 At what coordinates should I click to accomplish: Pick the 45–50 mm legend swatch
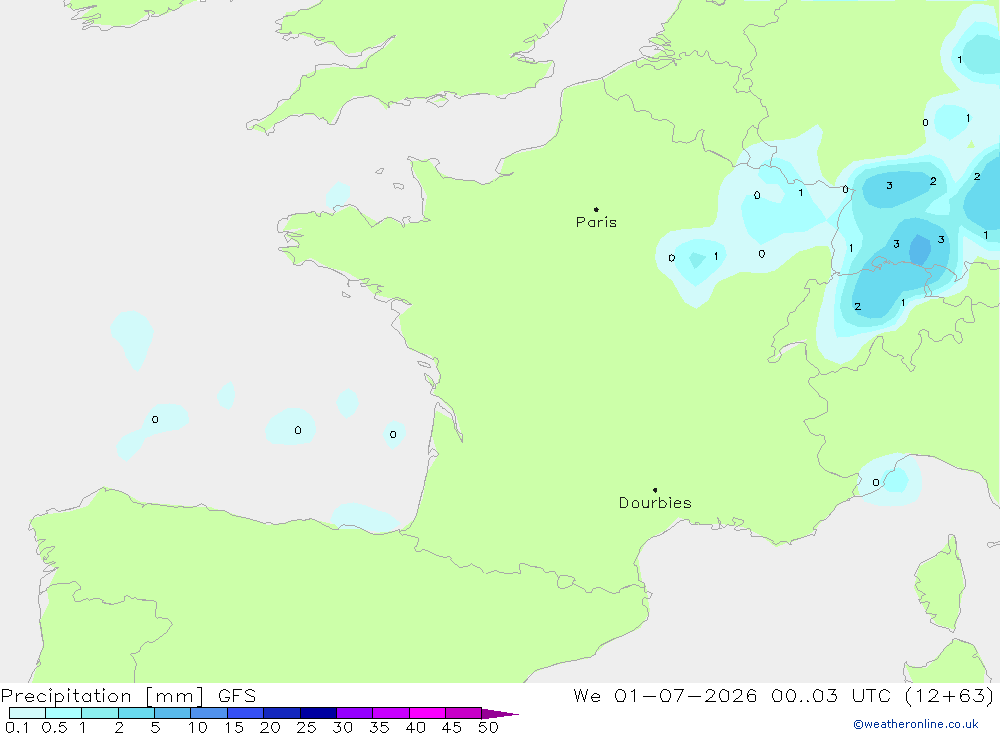463,713
